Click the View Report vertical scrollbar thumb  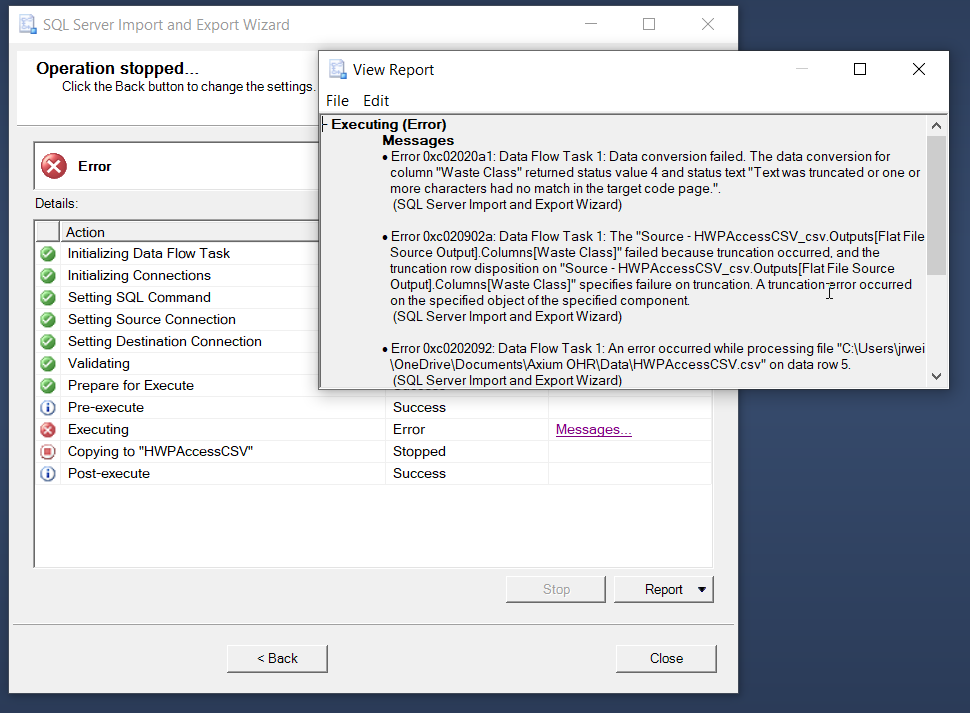[x=937, y=205]
